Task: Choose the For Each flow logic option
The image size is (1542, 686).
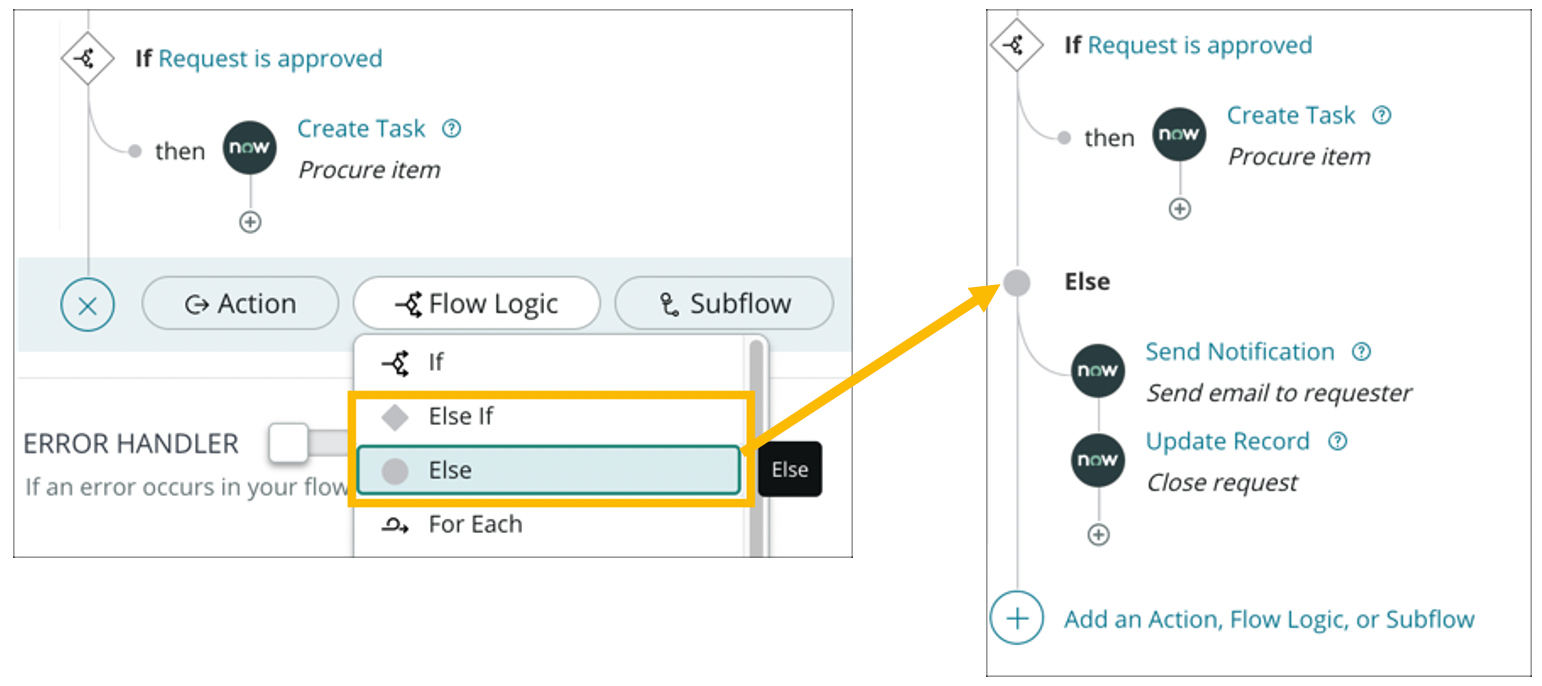Action: coord(478,523)
